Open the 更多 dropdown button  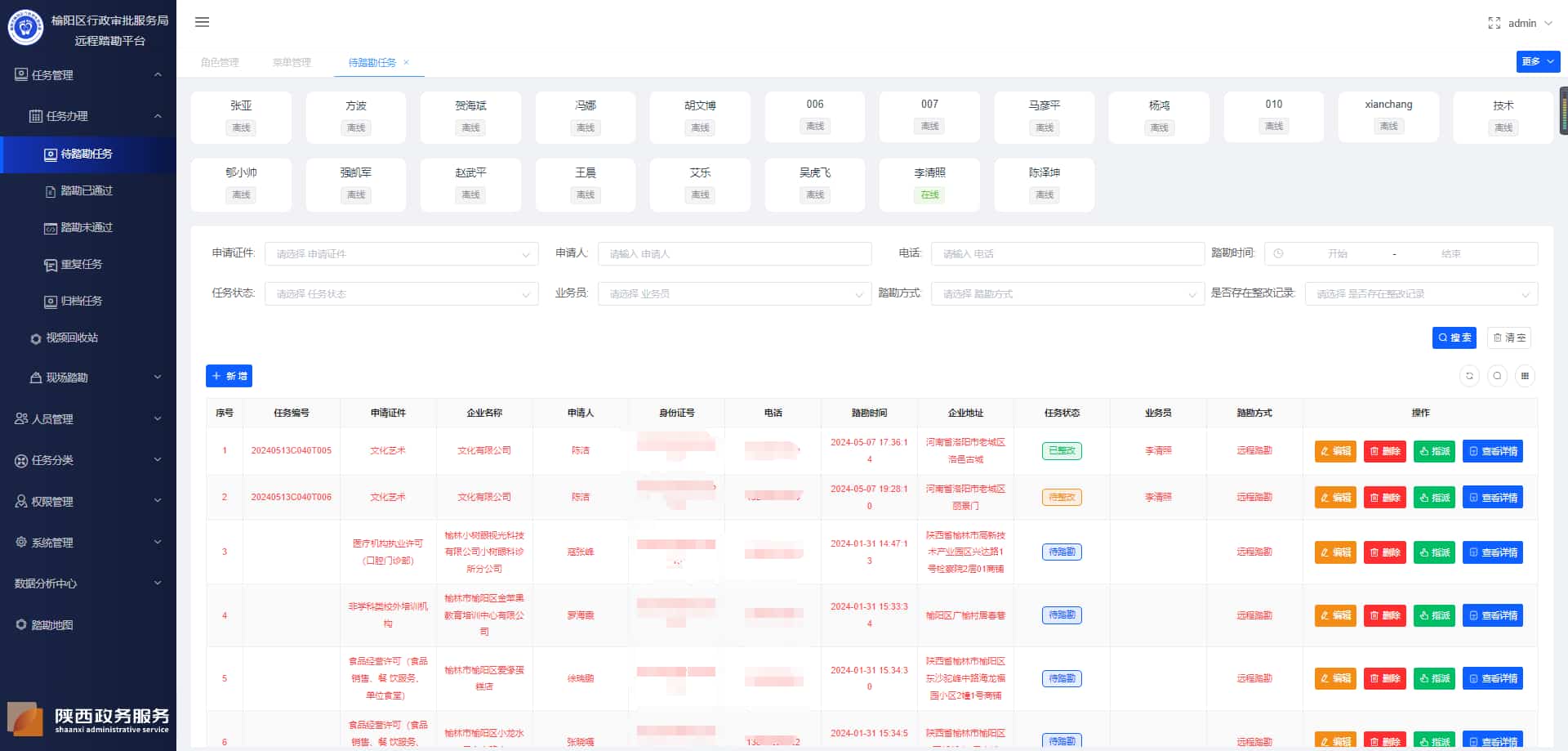point(1538,61)
